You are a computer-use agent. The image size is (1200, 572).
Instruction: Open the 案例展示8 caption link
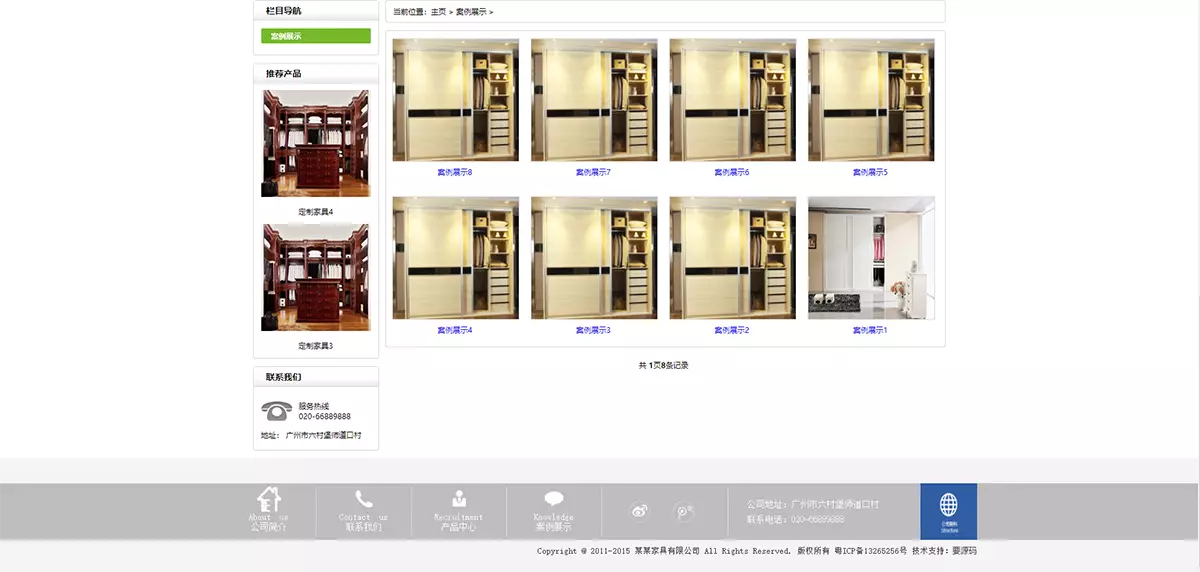click(454, 172)
